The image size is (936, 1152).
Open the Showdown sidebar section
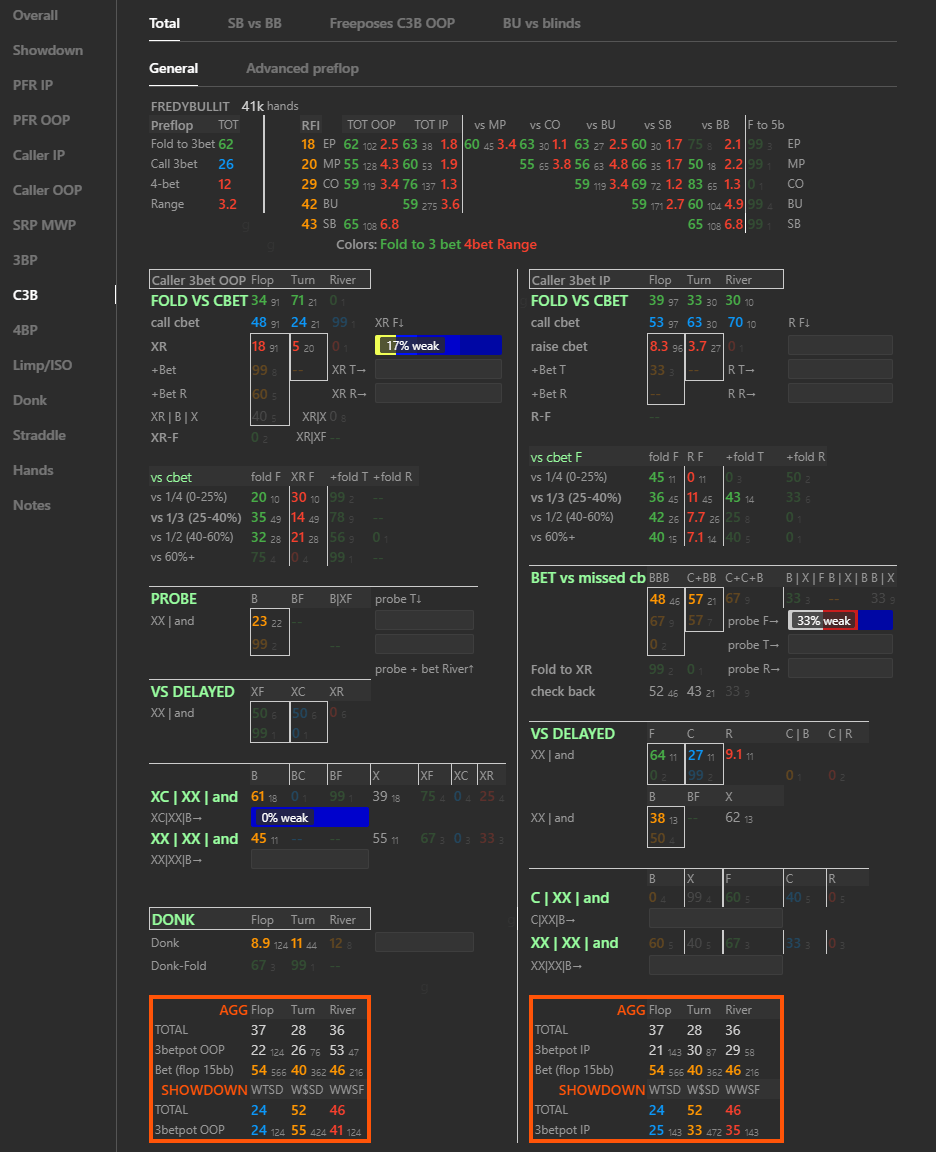click(x=48, y=50)
